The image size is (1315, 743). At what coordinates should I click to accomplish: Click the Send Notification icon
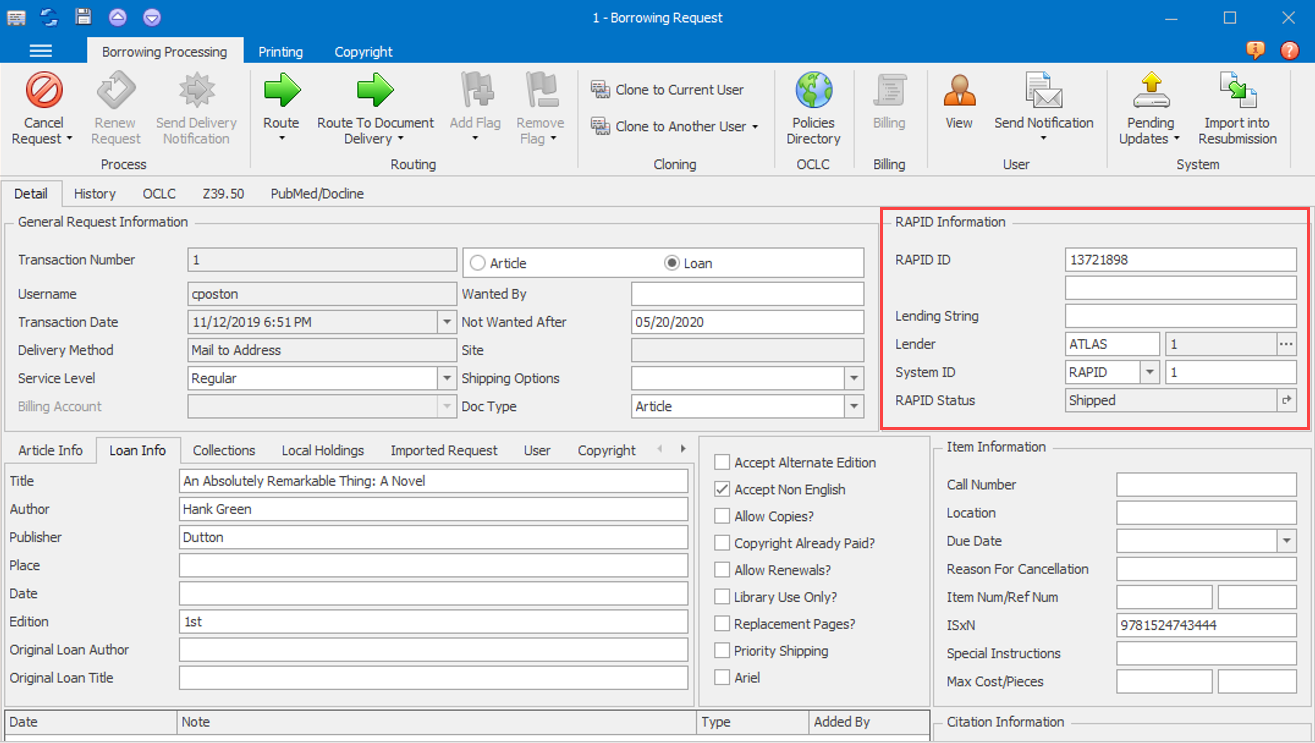1044,95
